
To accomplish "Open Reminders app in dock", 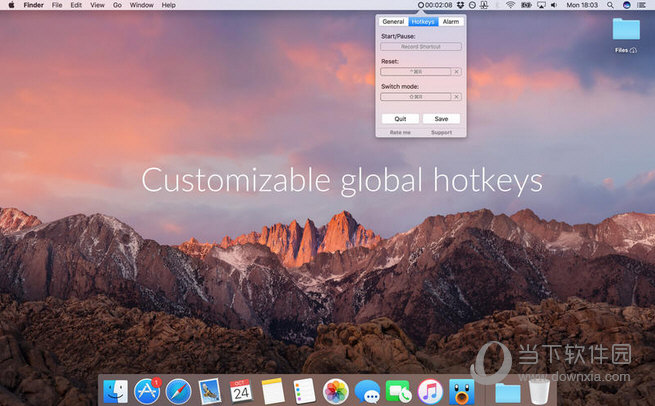I will click(x=304, y=391).
